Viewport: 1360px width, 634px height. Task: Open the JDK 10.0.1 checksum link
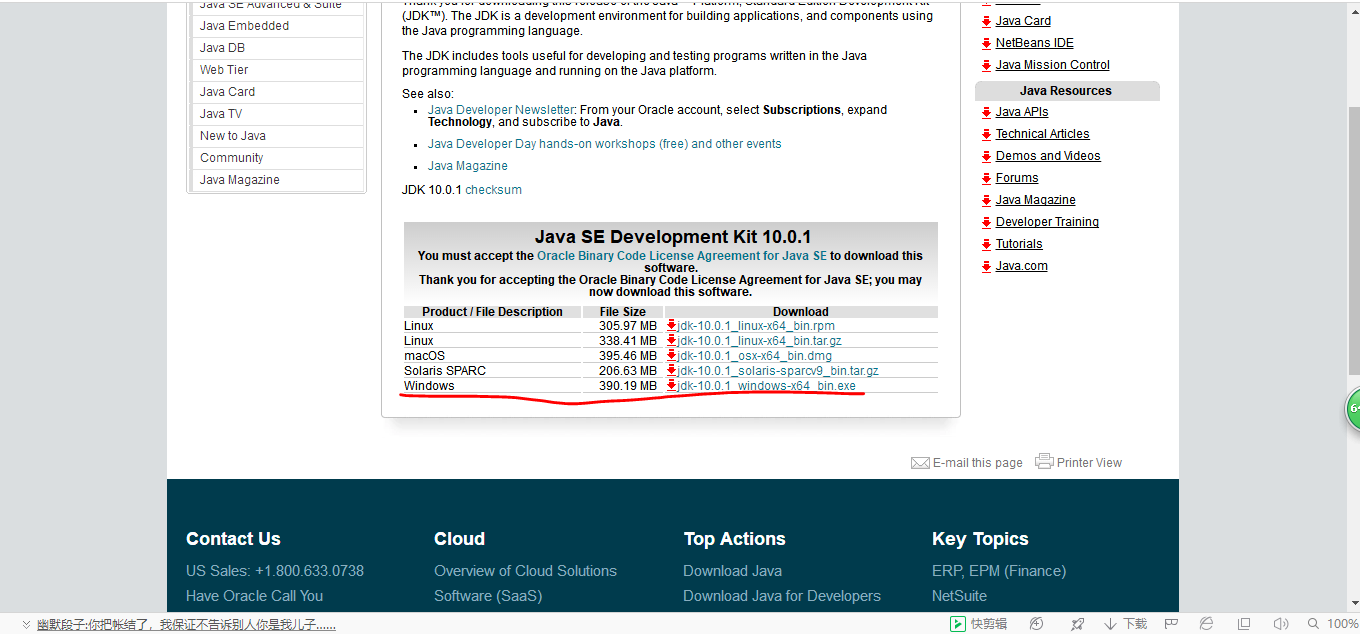pos(493,190)
